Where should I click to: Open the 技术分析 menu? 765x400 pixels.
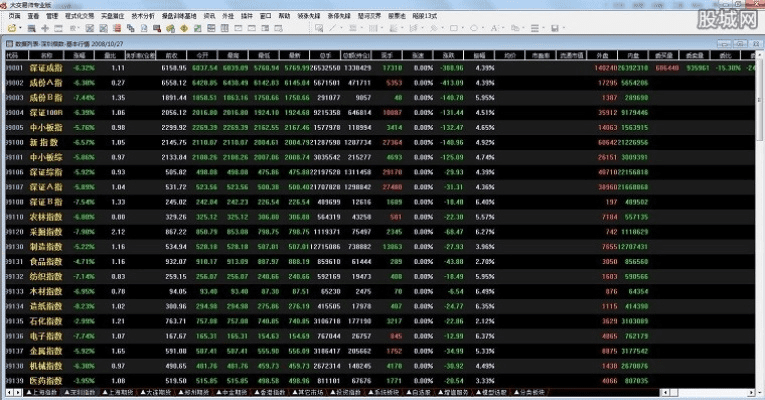(143, 17)
